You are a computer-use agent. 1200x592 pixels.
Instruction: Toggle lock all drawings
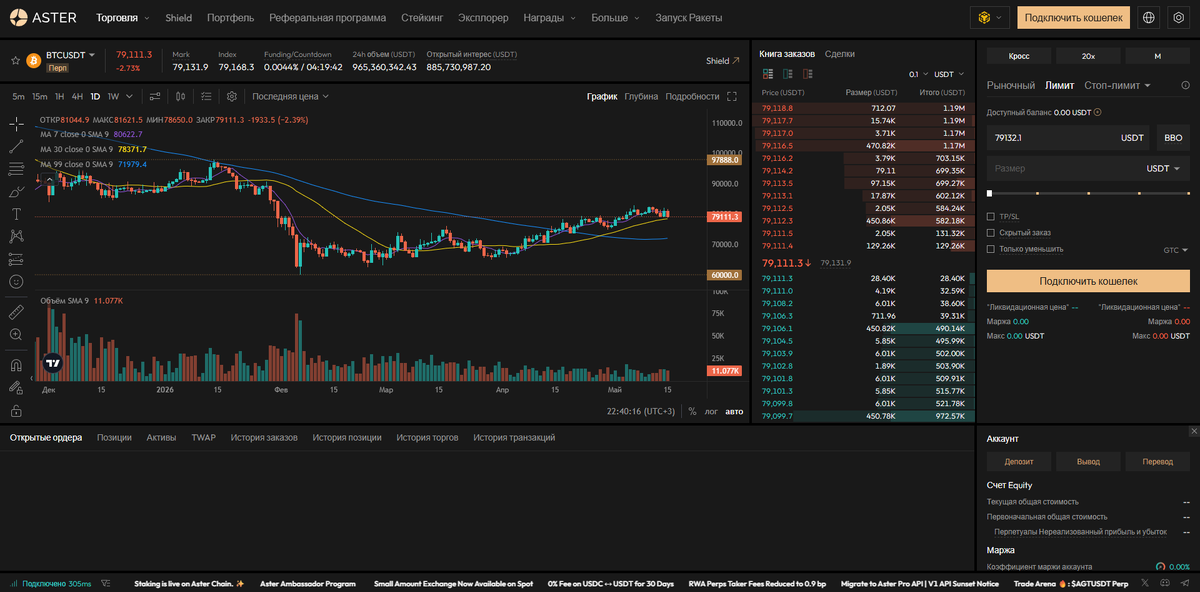[16, 410]
